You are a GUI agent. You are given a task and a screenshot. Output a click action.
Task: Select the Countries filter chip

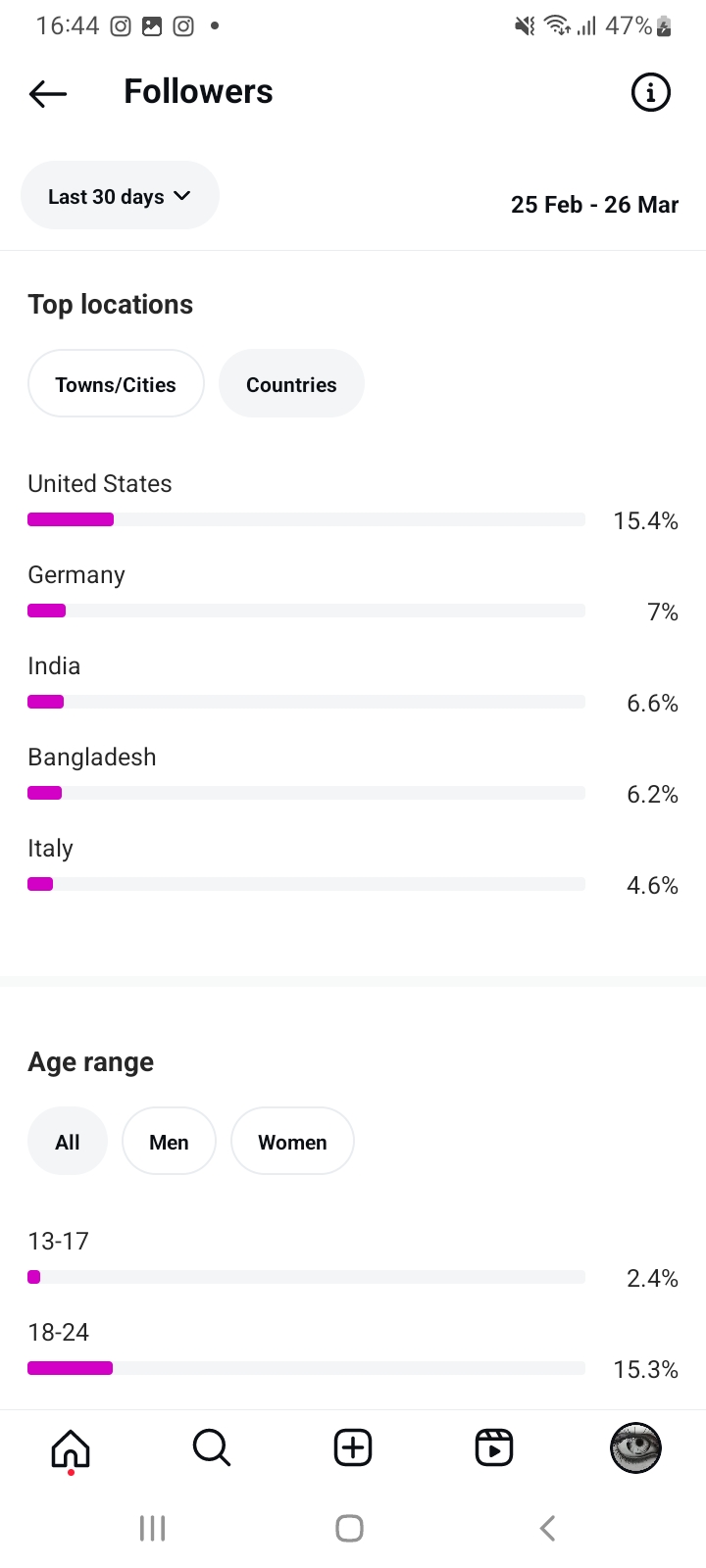[291, 384]
